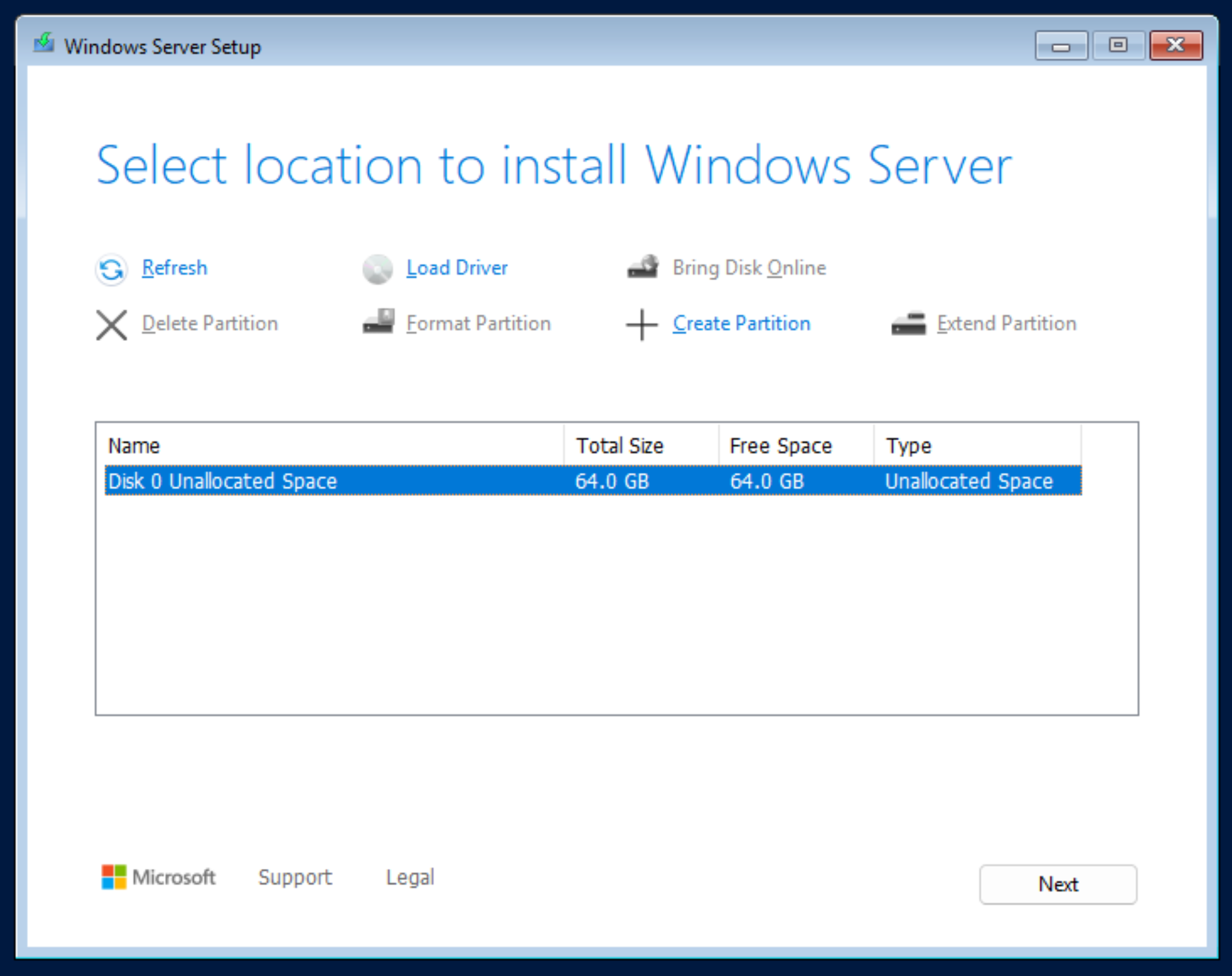Minimize the Windows Server Setup window
Viewport: 1232px width, 976px height.
click(x=1061, y=45)
